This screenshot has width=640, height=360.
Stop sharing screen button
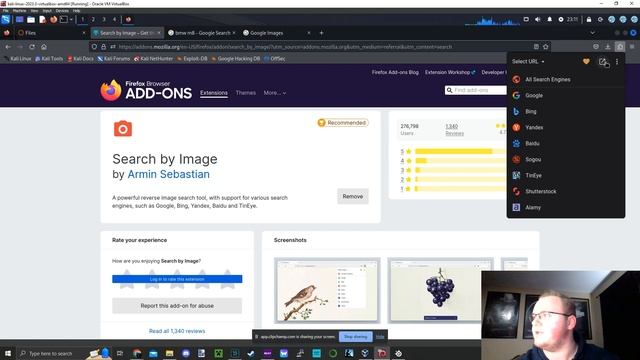(x=356, y=337)
